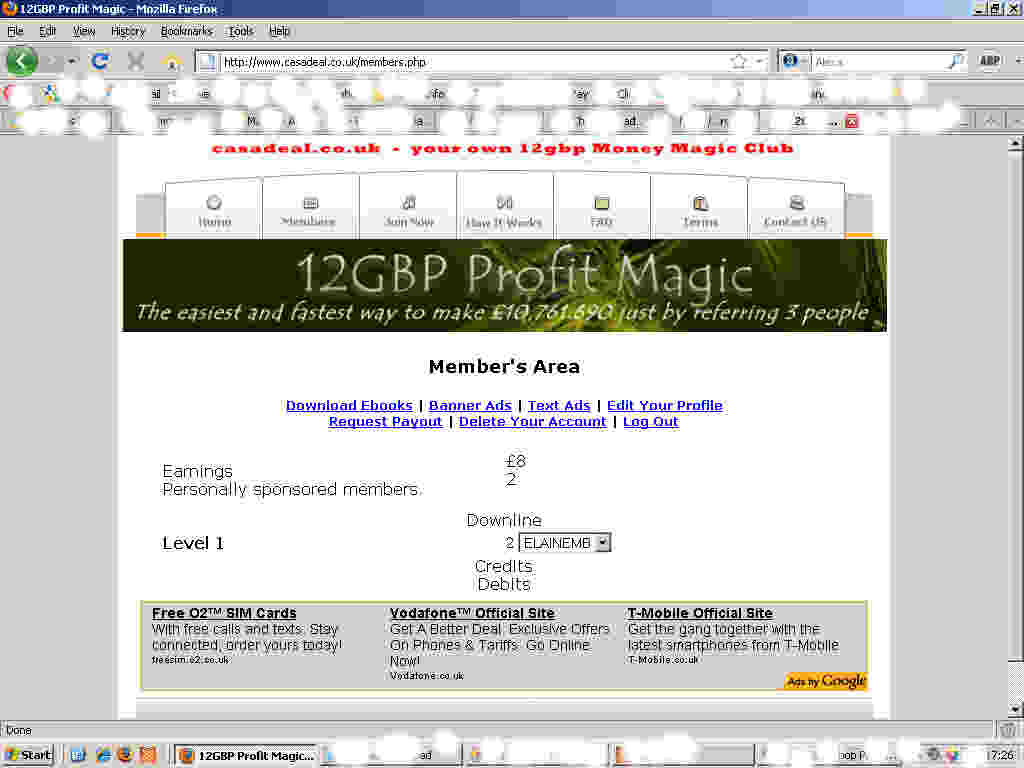Click the red close tab icon
This screenshot has height=768, width=1024.
tap(852, 121)
